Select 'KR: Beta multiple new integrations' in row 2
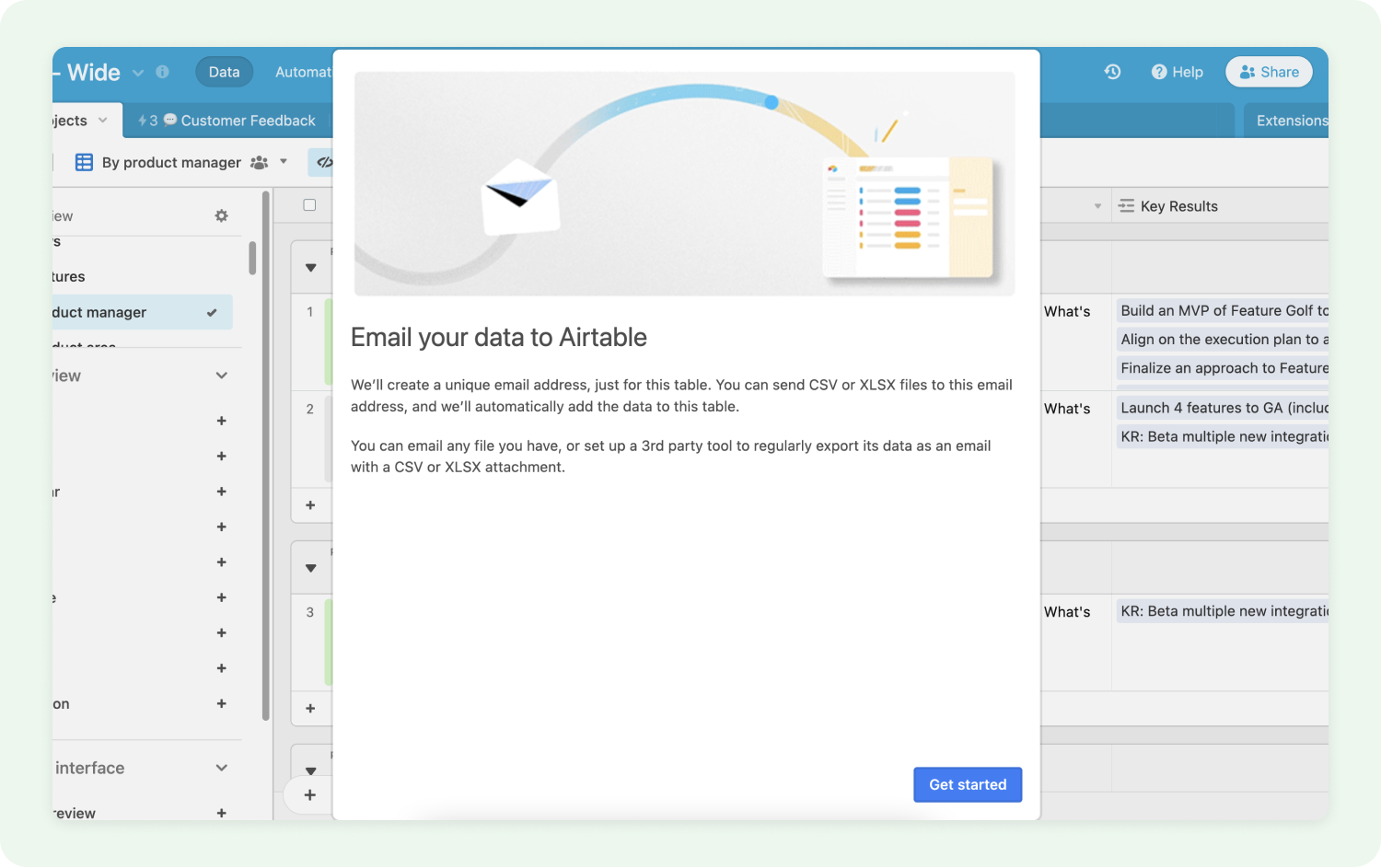Image resolution: width=1381 pixels, height=868 pixels. point(1224,436)
